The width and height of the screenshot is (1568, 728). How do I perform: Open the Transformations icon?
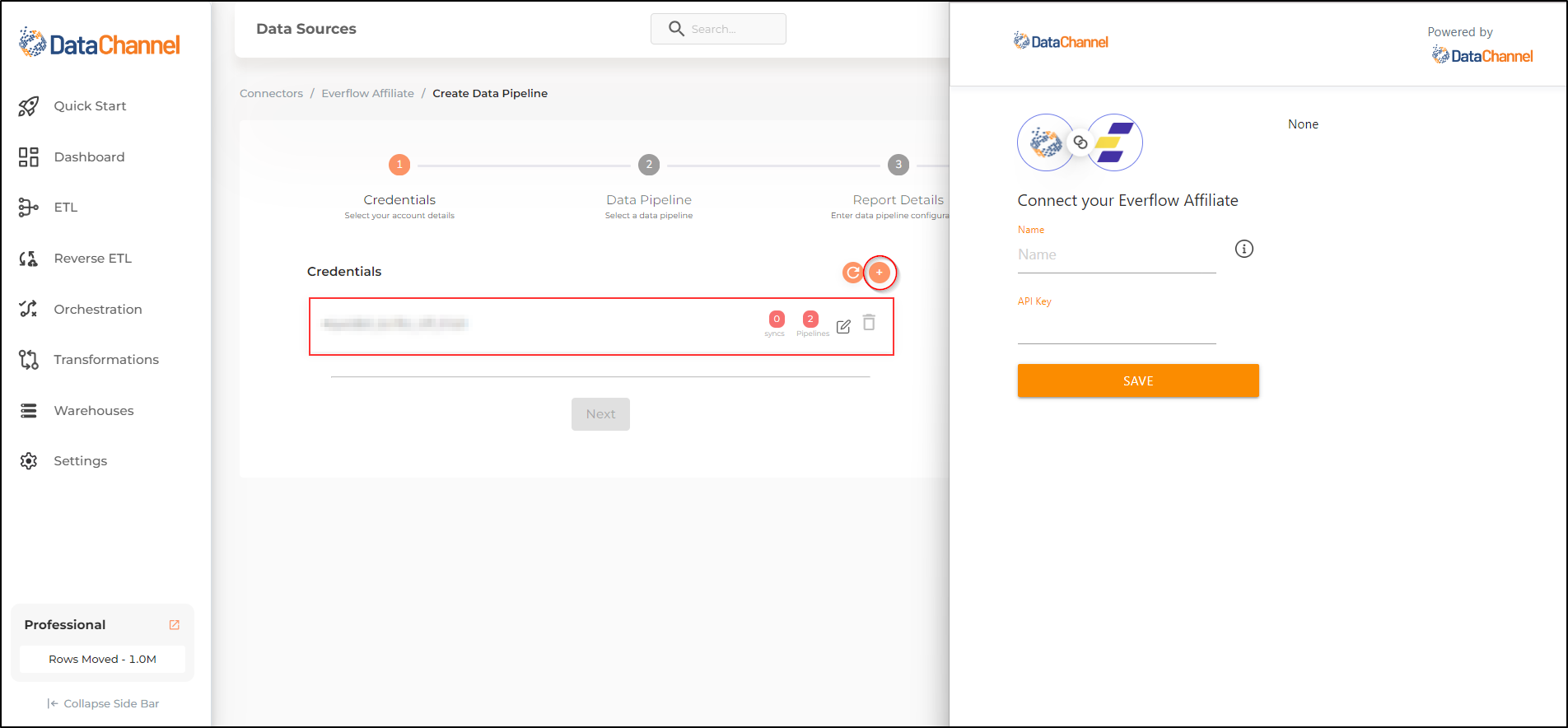point(29,360)
